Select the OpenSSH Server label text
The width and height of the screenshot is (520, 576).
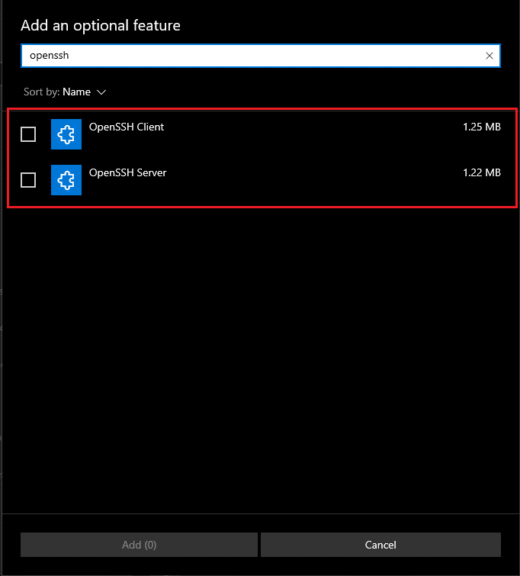point(127,173)
